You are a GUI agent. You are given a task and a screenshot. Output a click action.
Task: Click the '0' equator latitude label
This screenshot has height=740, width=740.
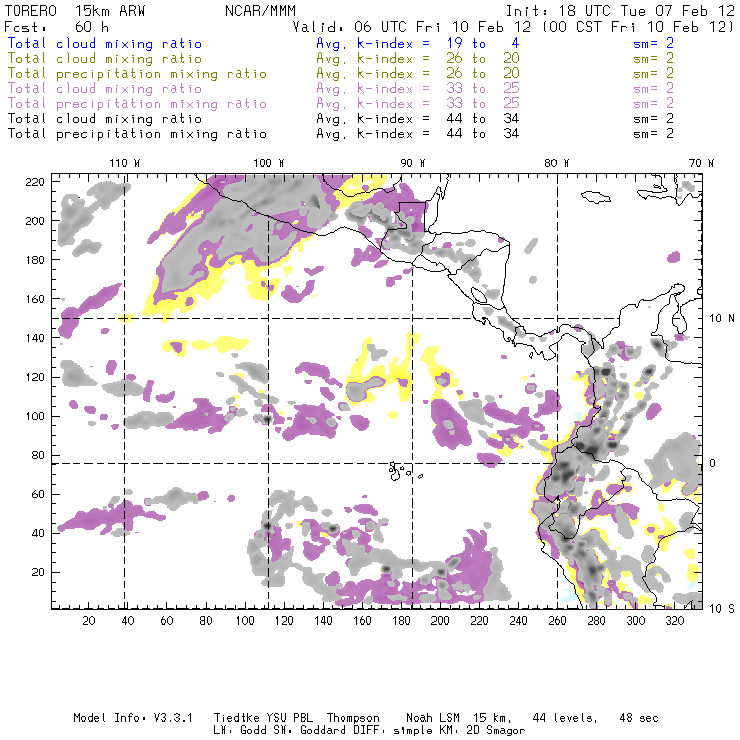coord(712,463)
